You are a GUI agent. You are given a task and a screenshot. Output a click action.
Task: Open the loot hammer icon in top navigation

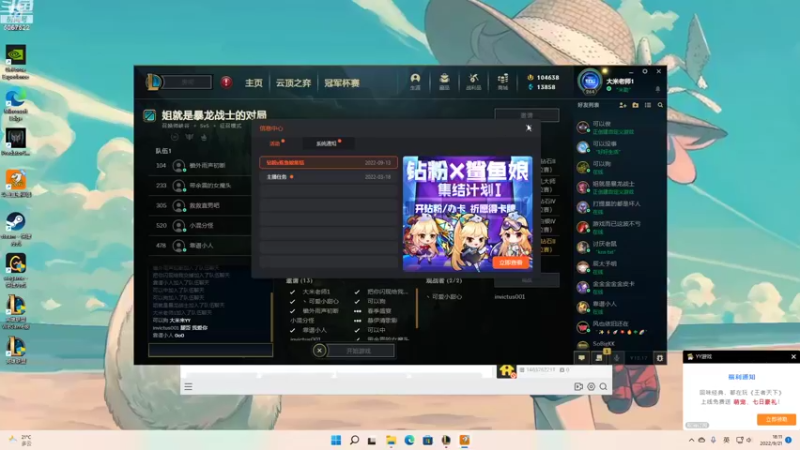473,81
